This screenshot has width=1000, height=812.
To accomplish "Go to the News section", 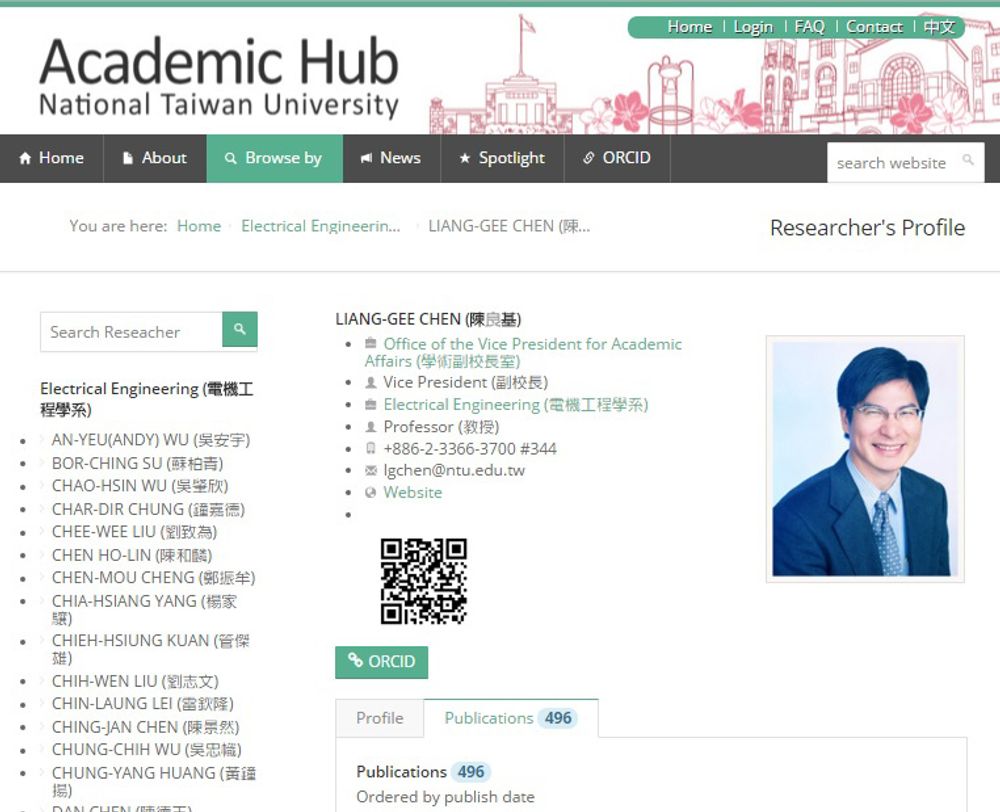I will [392, 158].
